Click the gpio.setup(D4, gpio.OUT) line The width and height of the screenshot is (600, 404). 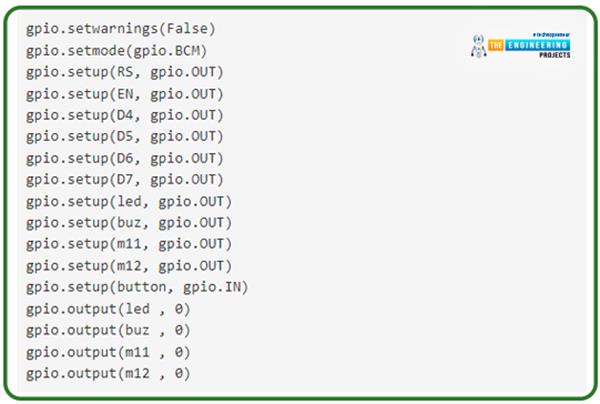[125, 116]
